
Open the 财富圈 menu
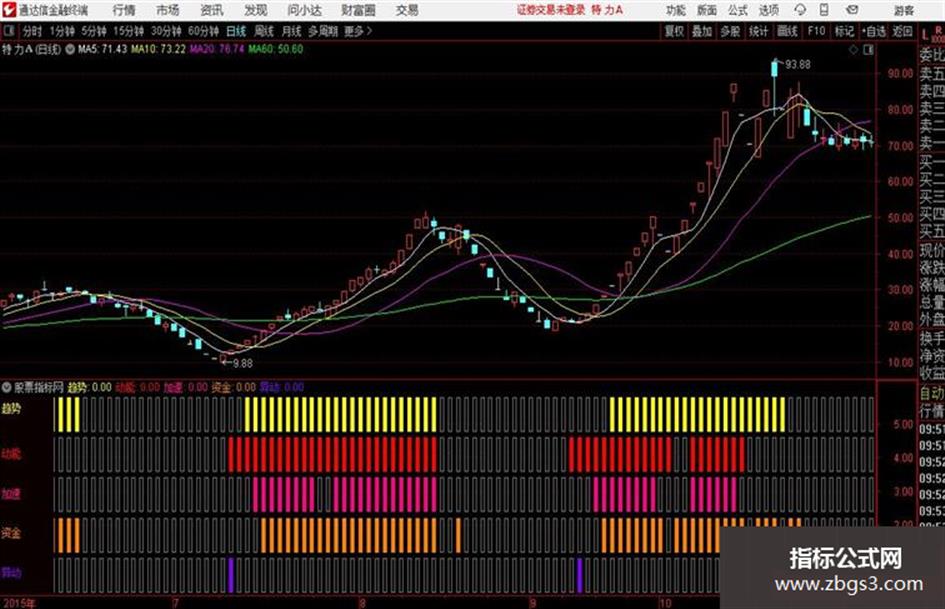pos(358,10)
